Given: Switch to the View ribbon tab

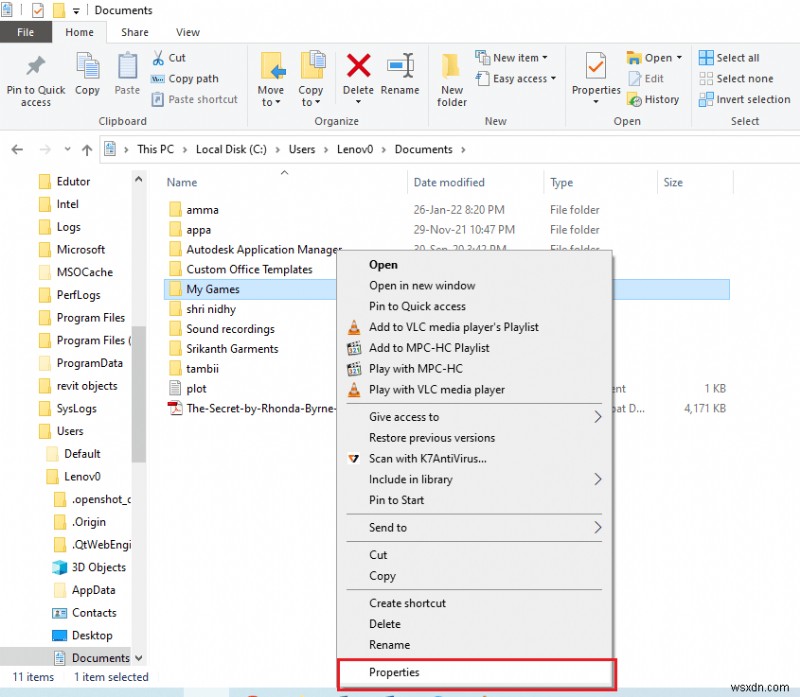Looking at the screenshot, I should pos(188,32).
